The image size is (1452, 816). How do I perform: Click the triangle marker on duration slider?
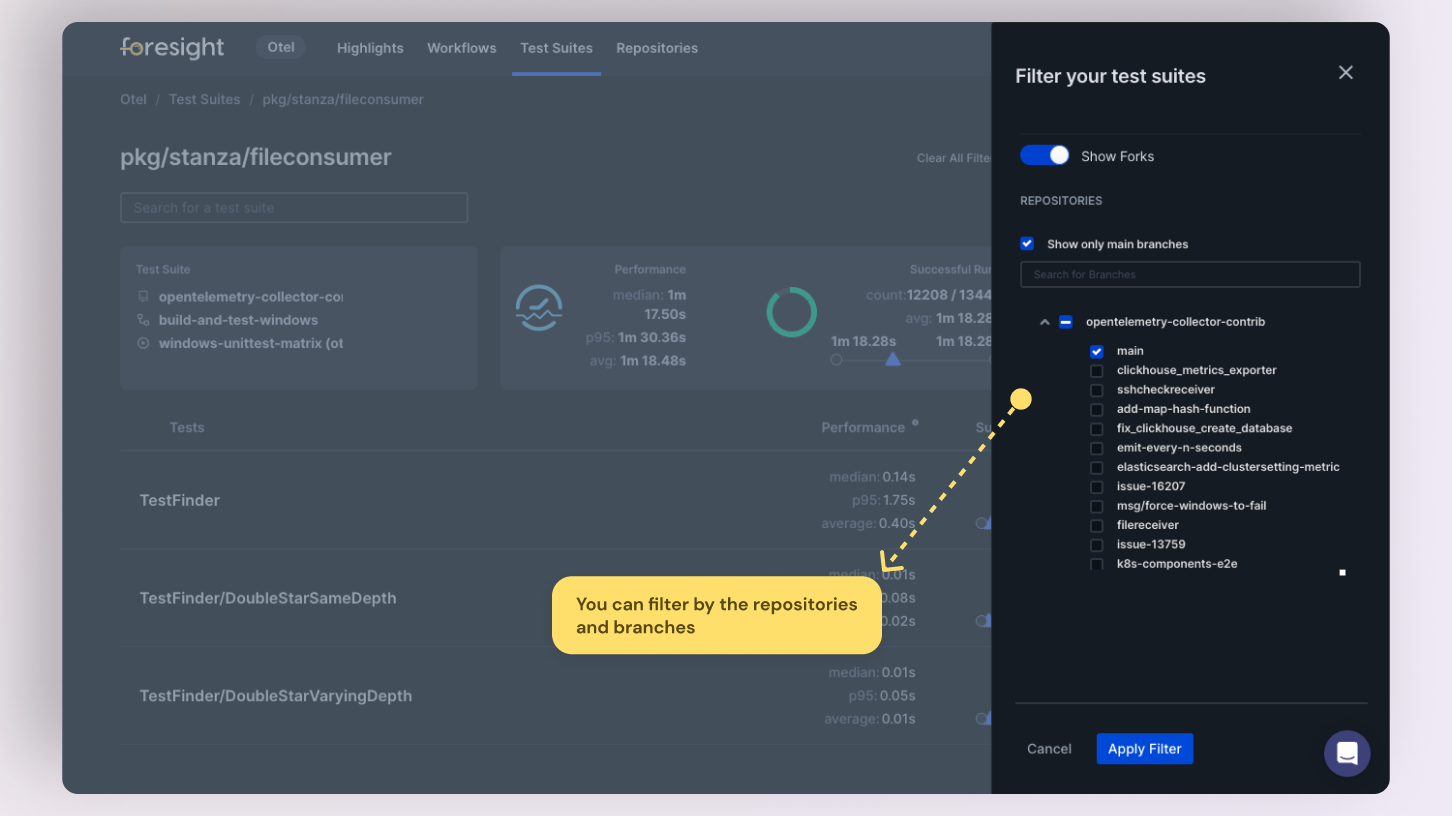(893, 359)
